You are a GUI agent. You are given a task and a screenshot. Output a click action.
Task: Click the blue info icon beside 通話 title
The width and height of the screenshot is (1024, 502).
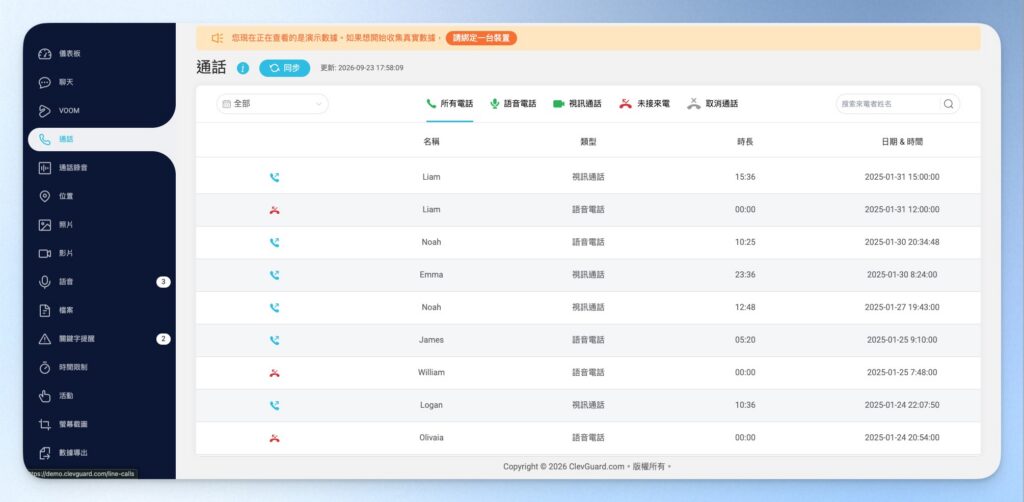pyautogui.click(x=243, y=69)
